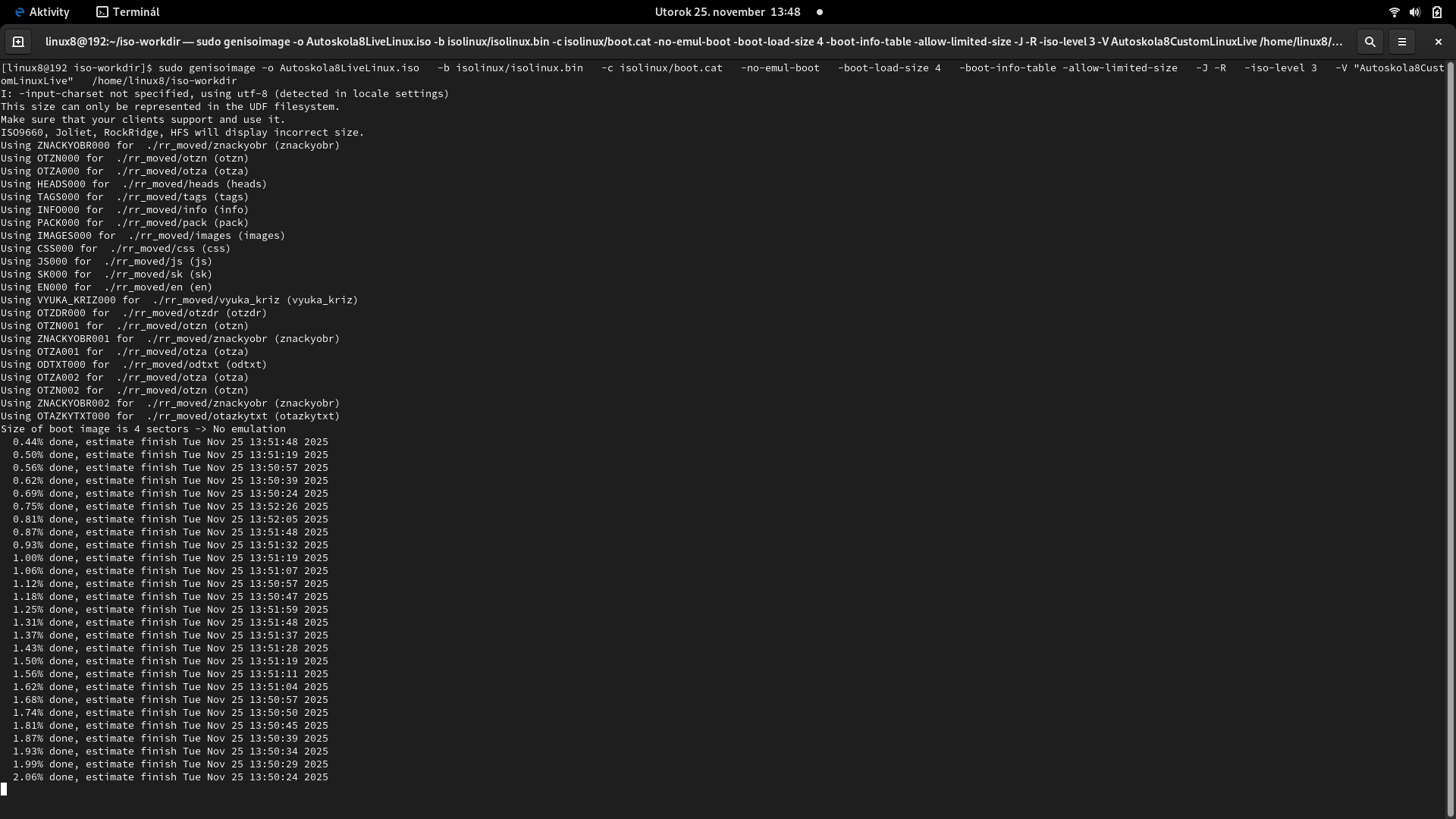
Task: Expand the system status tray menu
Action: point(1414,11)
